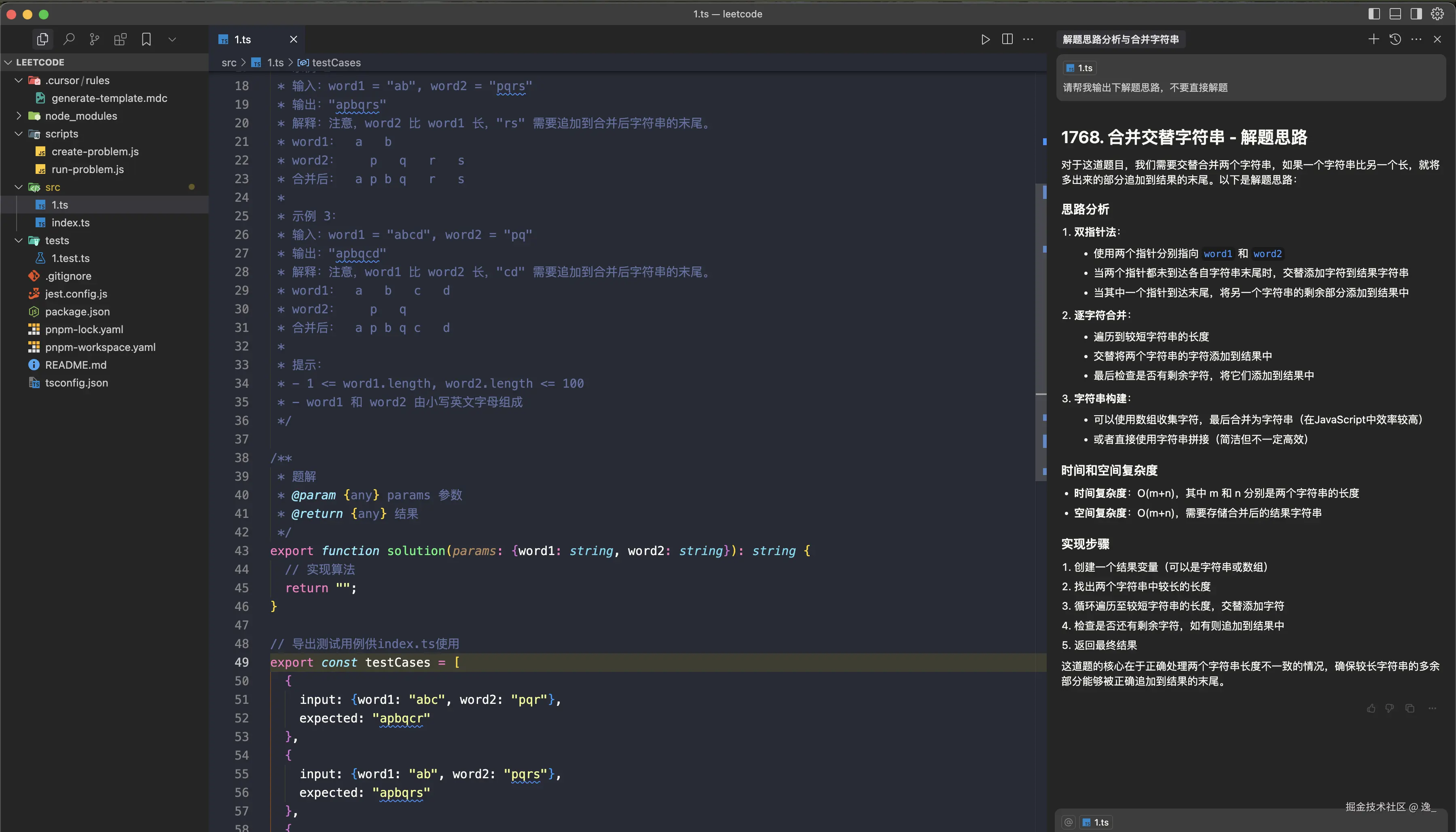Toggle the primary sidebar layout button
The width and height of the screenshot is (1456, 832).
tap(1374, 14)
